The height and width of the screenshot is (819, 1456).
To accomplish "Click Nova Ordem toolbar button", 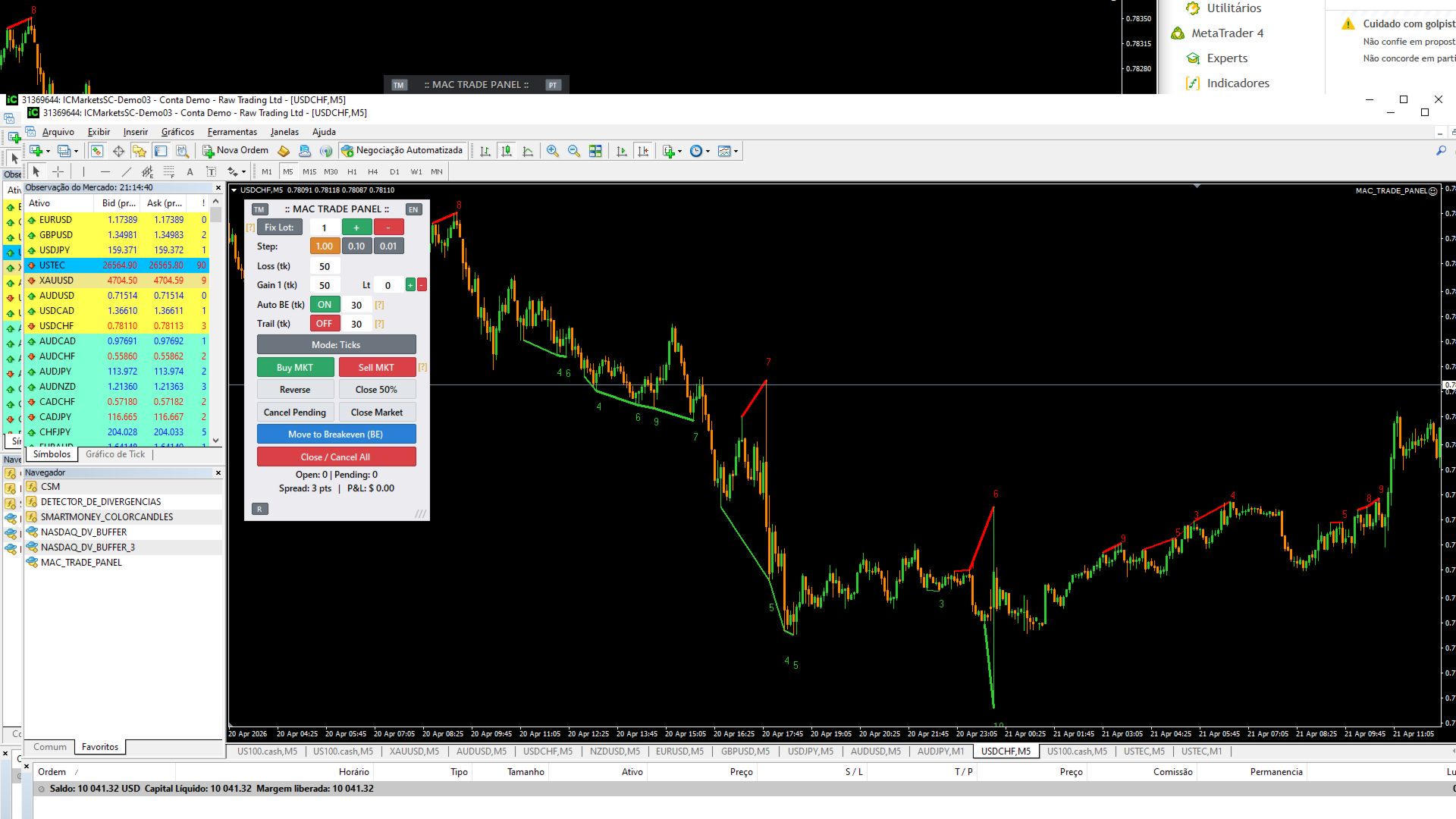I will [x=235, y=150].
